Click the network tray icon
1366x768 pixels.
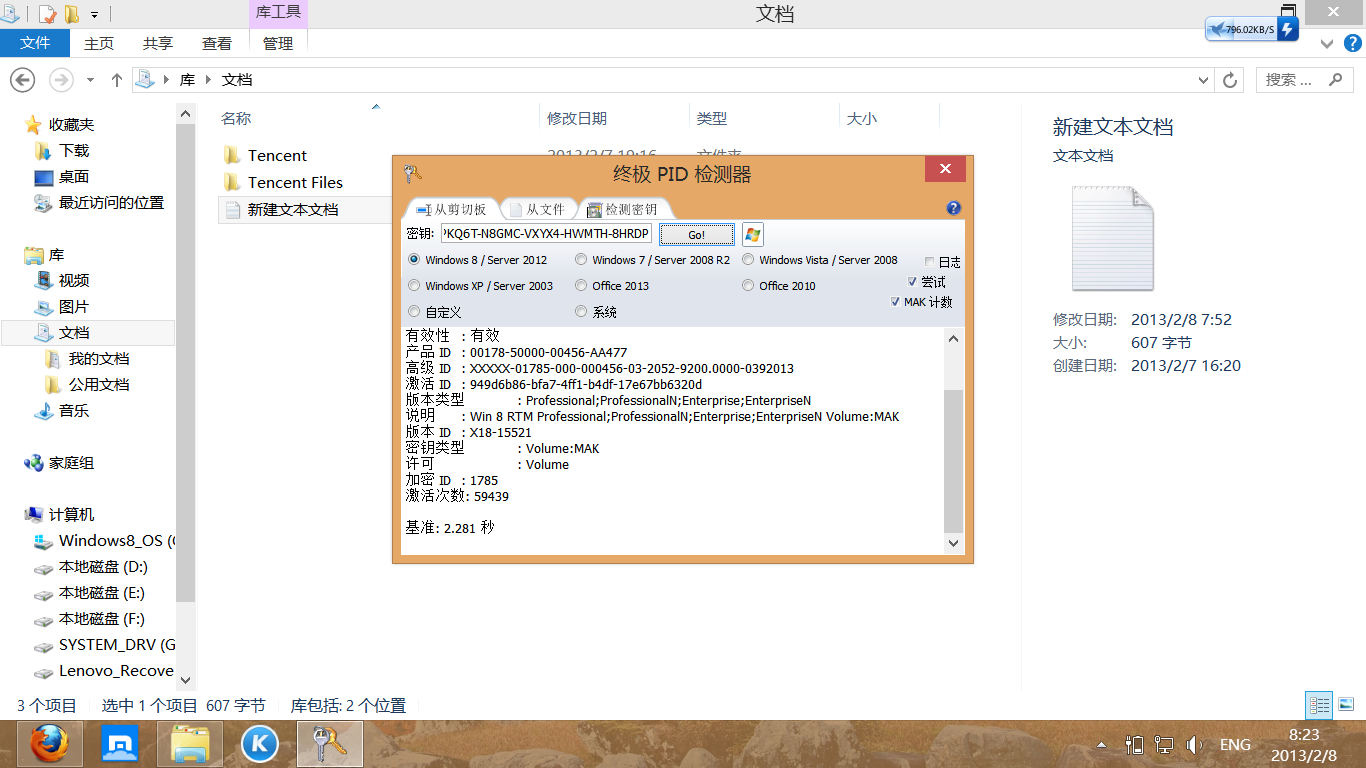1164,744
